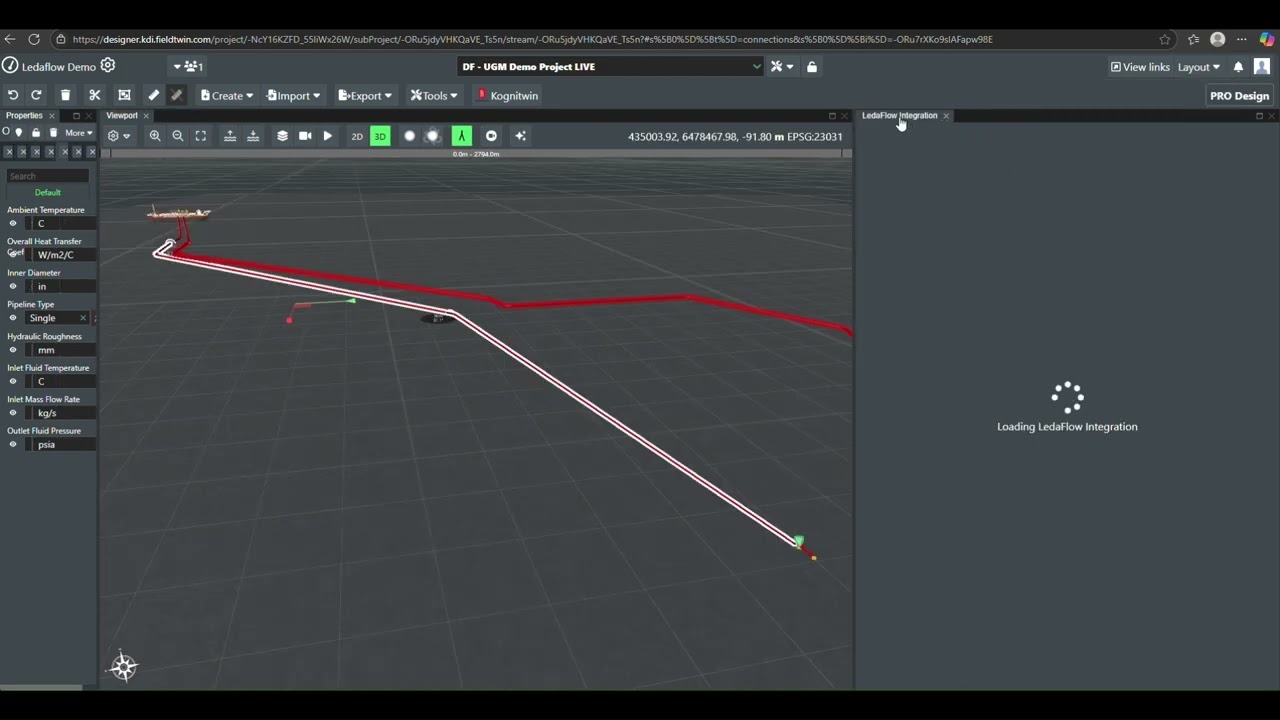Viewport: 1280px width, 720px height.
Task: Click the video camera icon in viewport toolbar
Action: coord(305,136)
